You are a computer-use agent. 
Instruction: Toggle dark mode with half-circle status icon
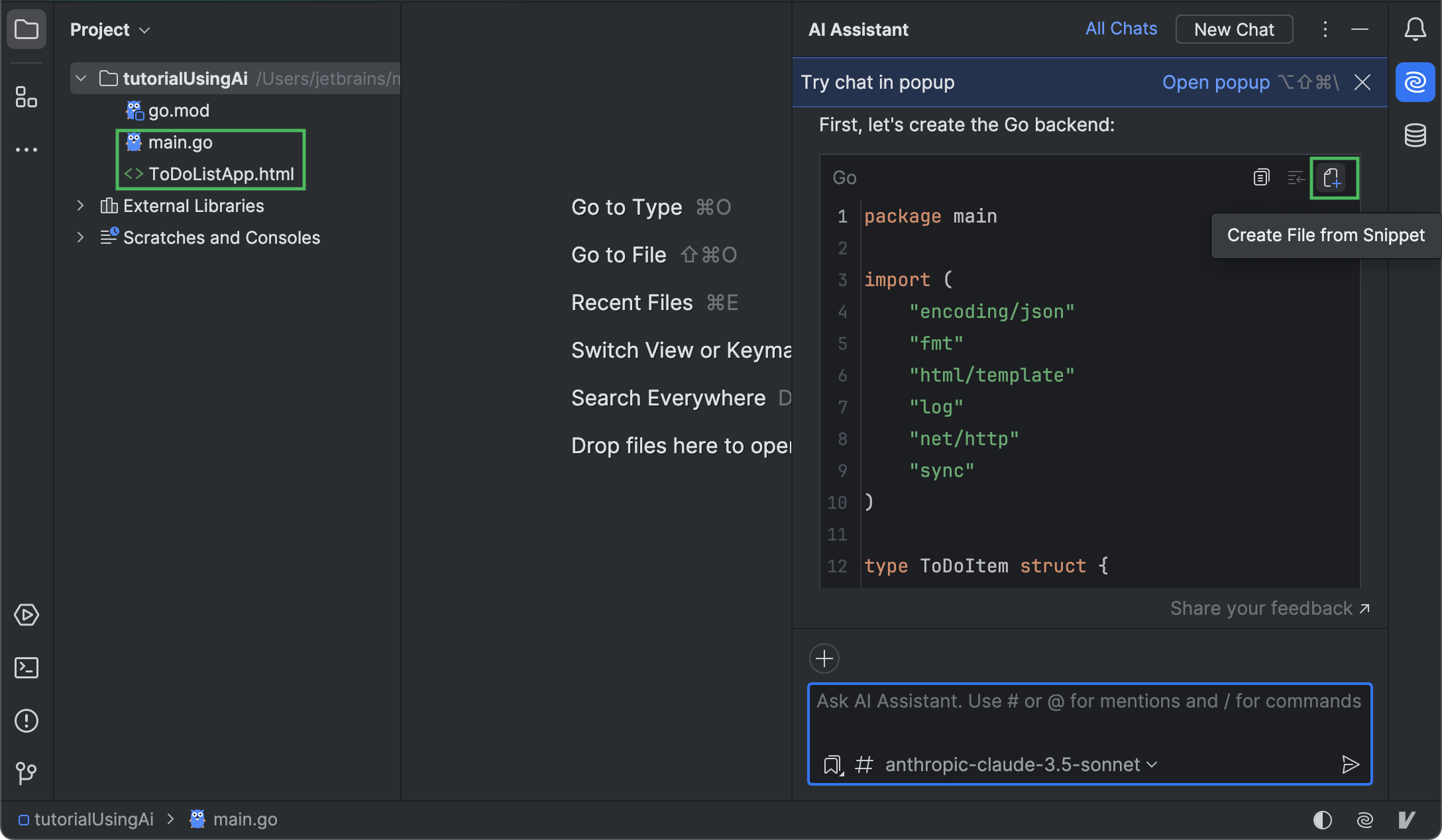(1323, 819)
